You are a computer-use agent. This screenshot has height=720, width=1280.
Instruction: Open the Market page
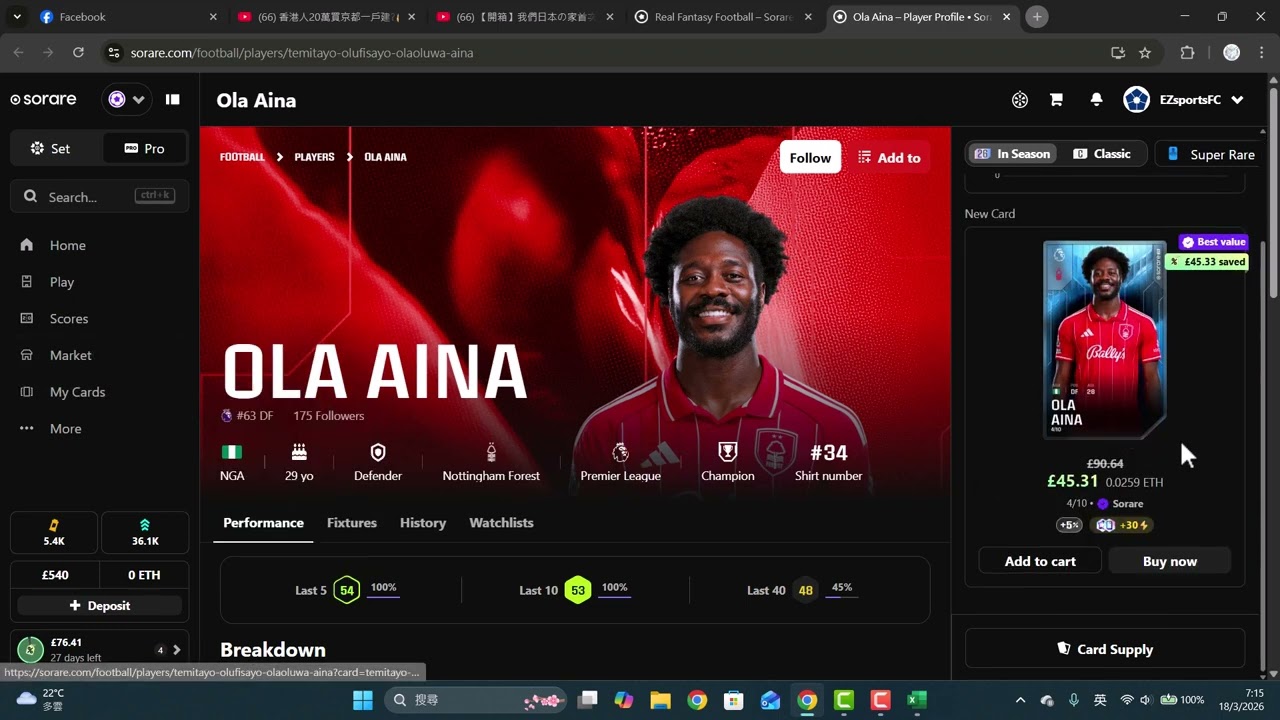(70, 355)
